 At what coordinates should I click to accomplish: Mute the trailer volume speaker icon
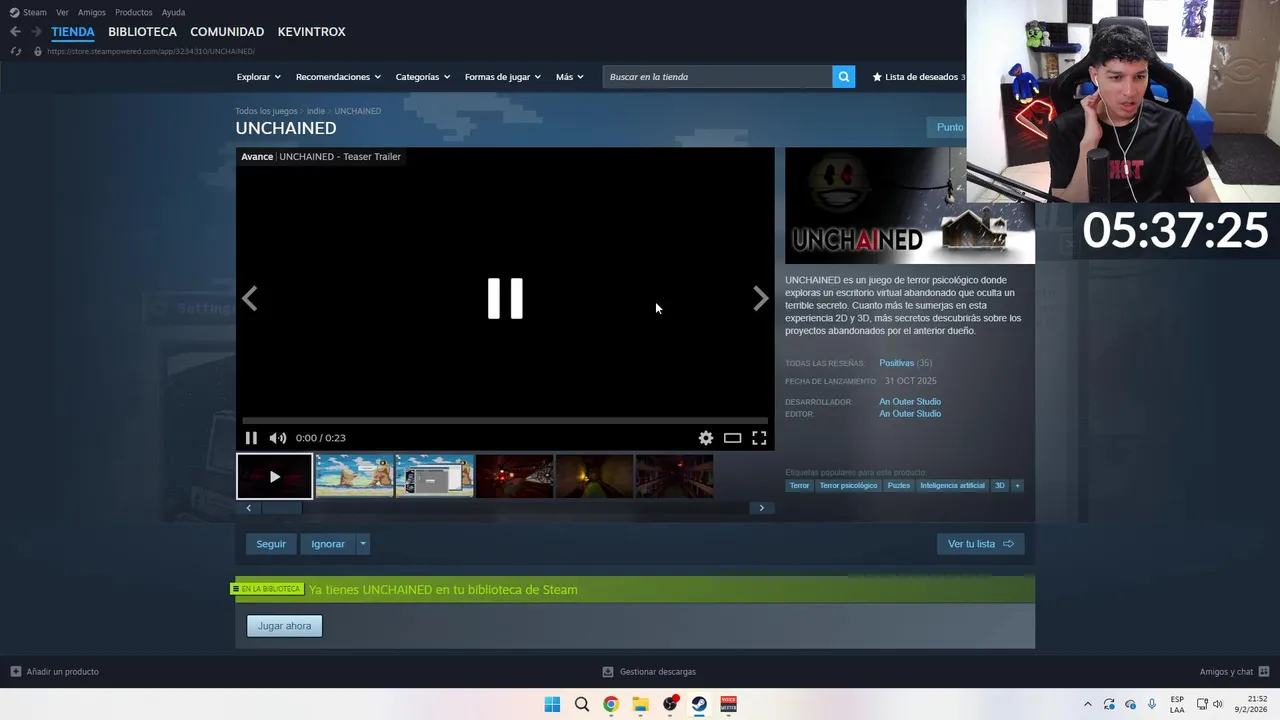click(x=277, y=438)
